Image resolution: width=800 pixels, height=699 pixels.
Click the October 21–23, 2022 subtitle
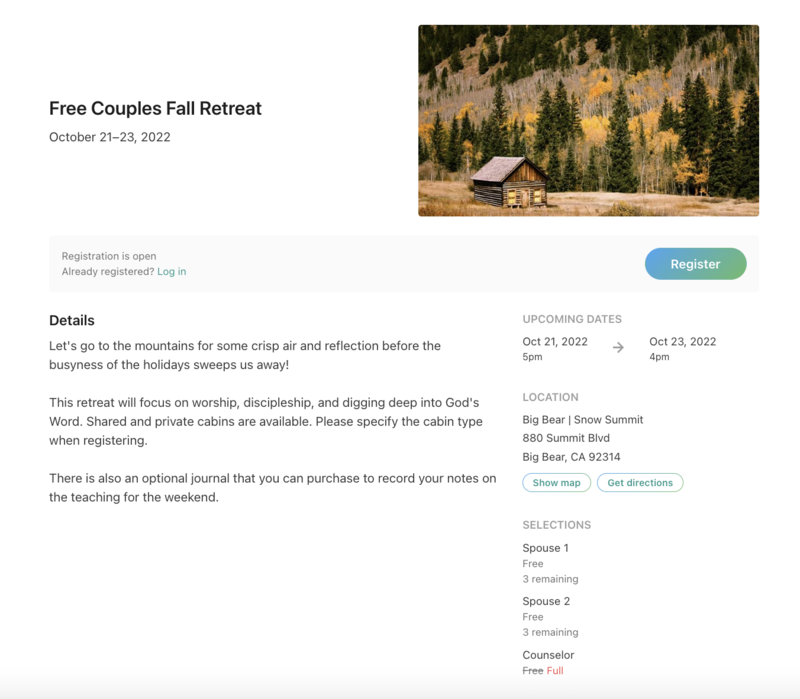click(110, 137)
